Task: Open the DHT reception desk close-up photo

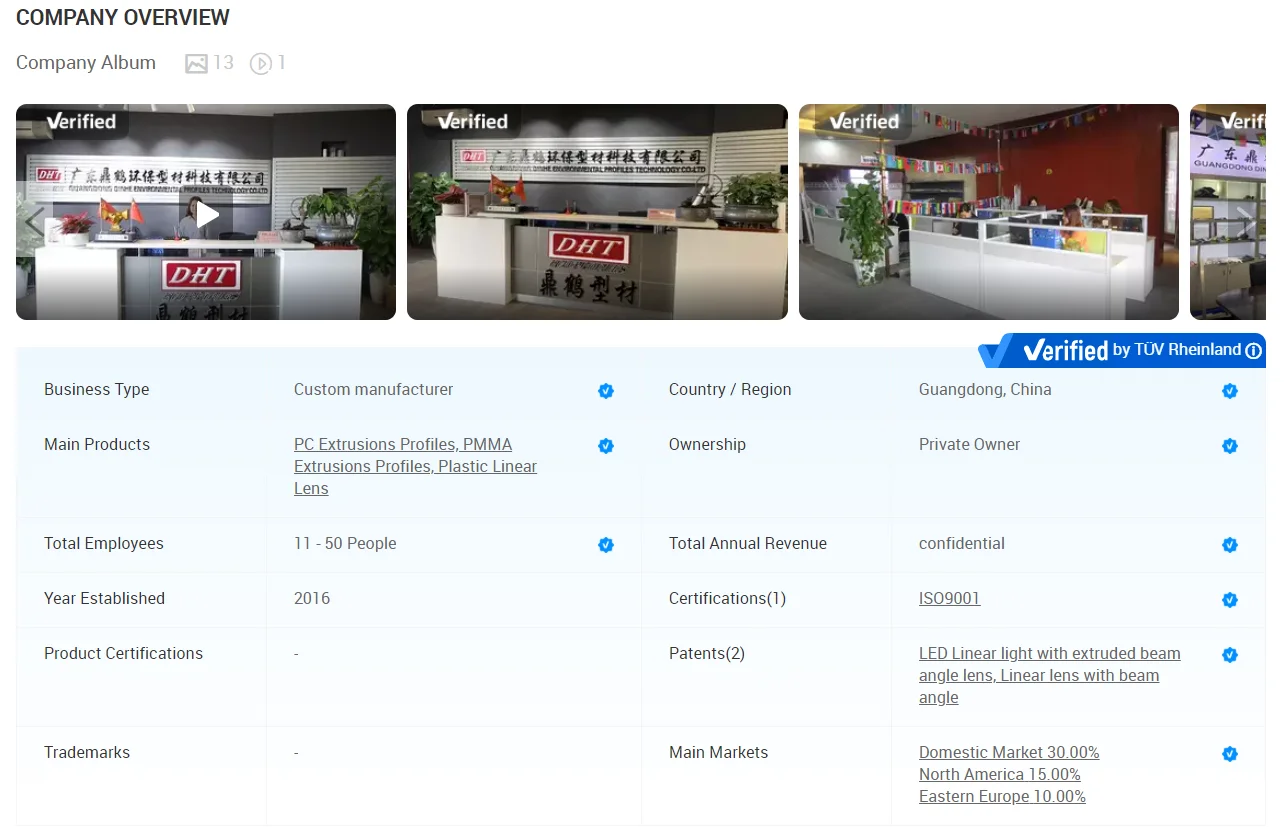Action: [597, 212]
